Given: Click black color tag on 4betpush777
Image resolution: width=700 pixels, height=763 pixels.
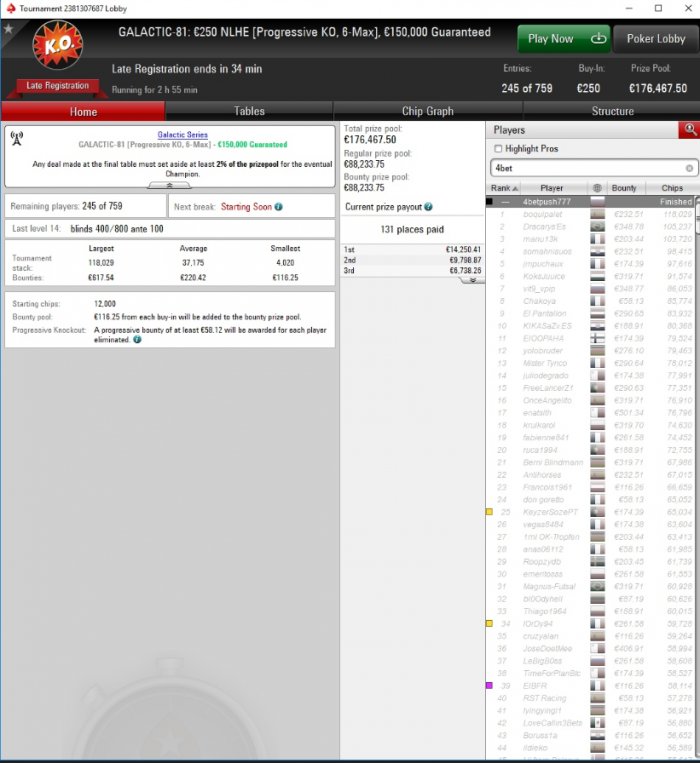Looking at the screenshot, I should (489, 201).
